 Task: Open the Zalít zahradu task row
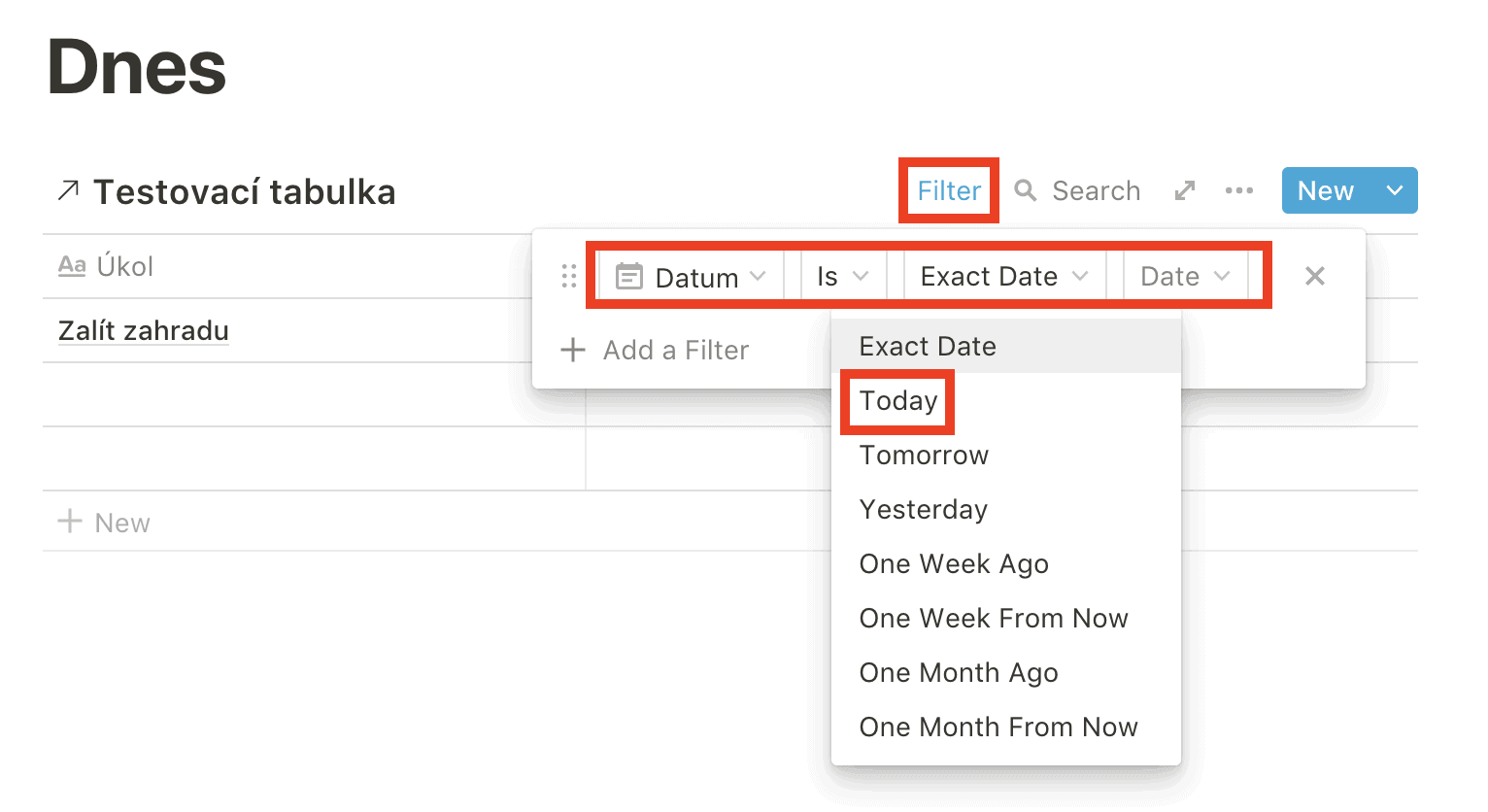[x=144, y=331]
